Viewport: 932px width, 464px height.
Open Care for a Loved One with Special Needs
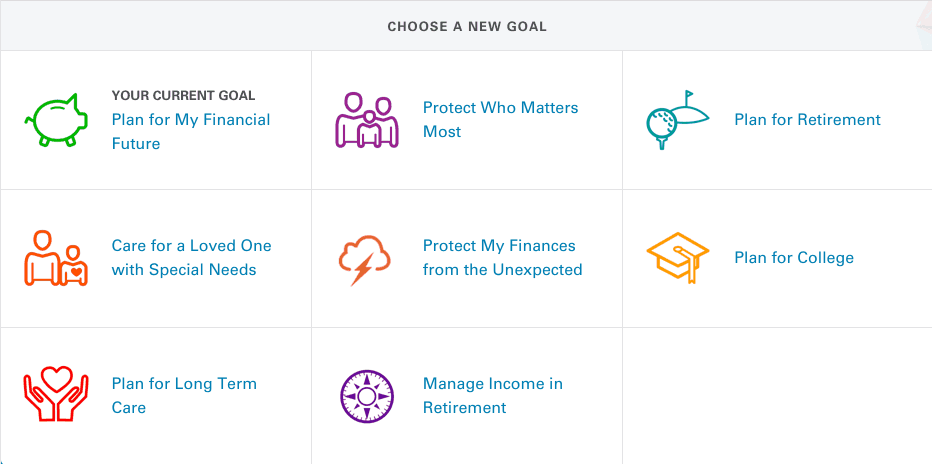point(191,258)
